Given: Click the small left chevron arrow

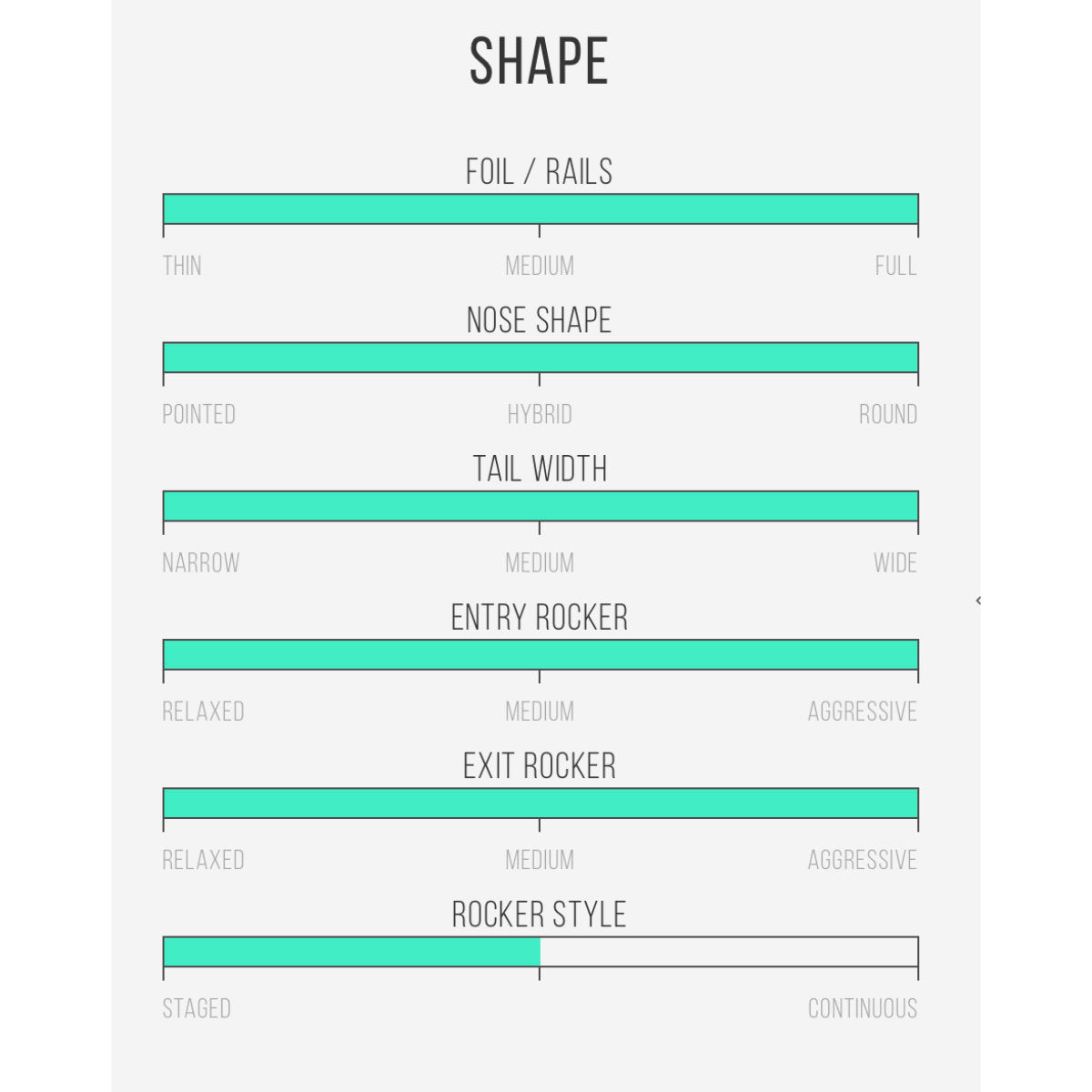Looking at the screenshot, I should pyautogui.click(x=978, y=601).
